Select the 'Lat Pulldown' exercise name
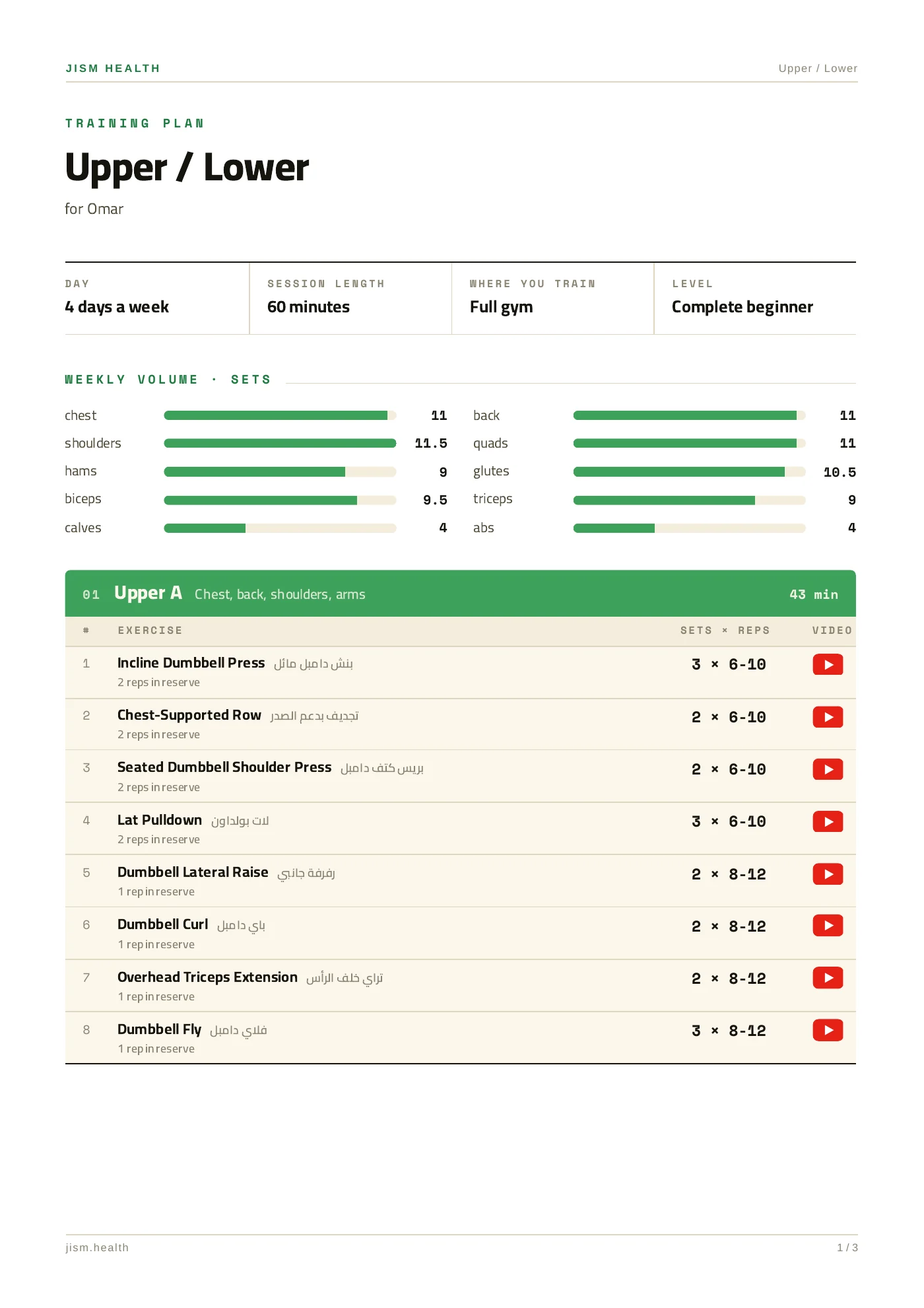Viewport: 924px width, 1308px height. click(160, 820)
